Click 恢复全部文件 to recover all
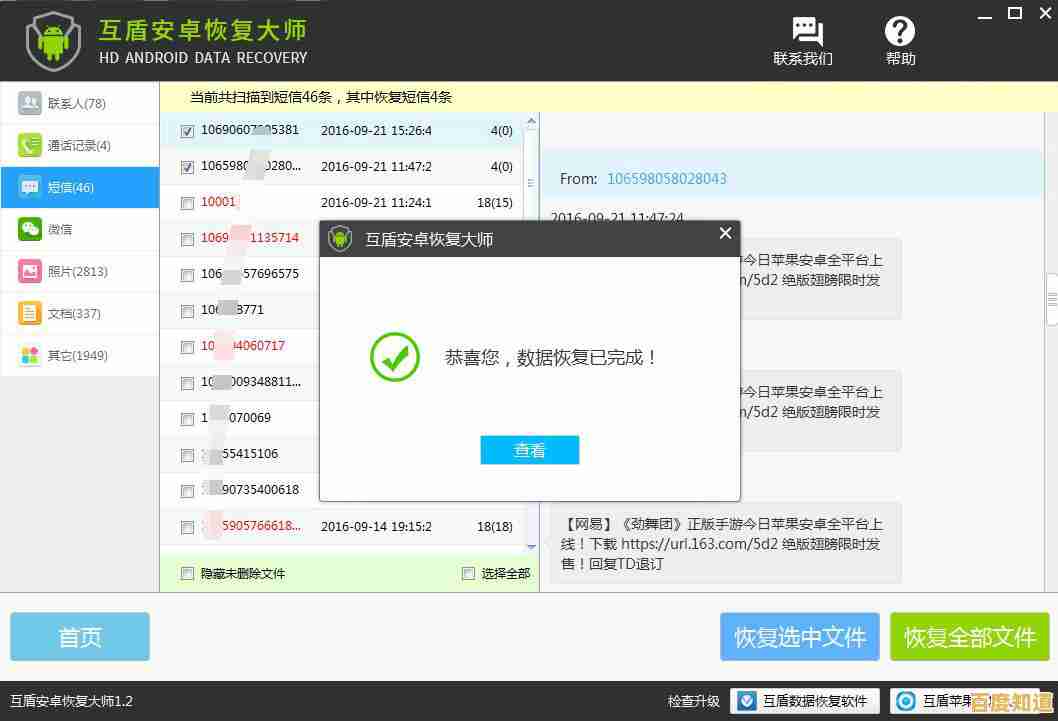This screenshot has height=721, width=1058. 968,636
